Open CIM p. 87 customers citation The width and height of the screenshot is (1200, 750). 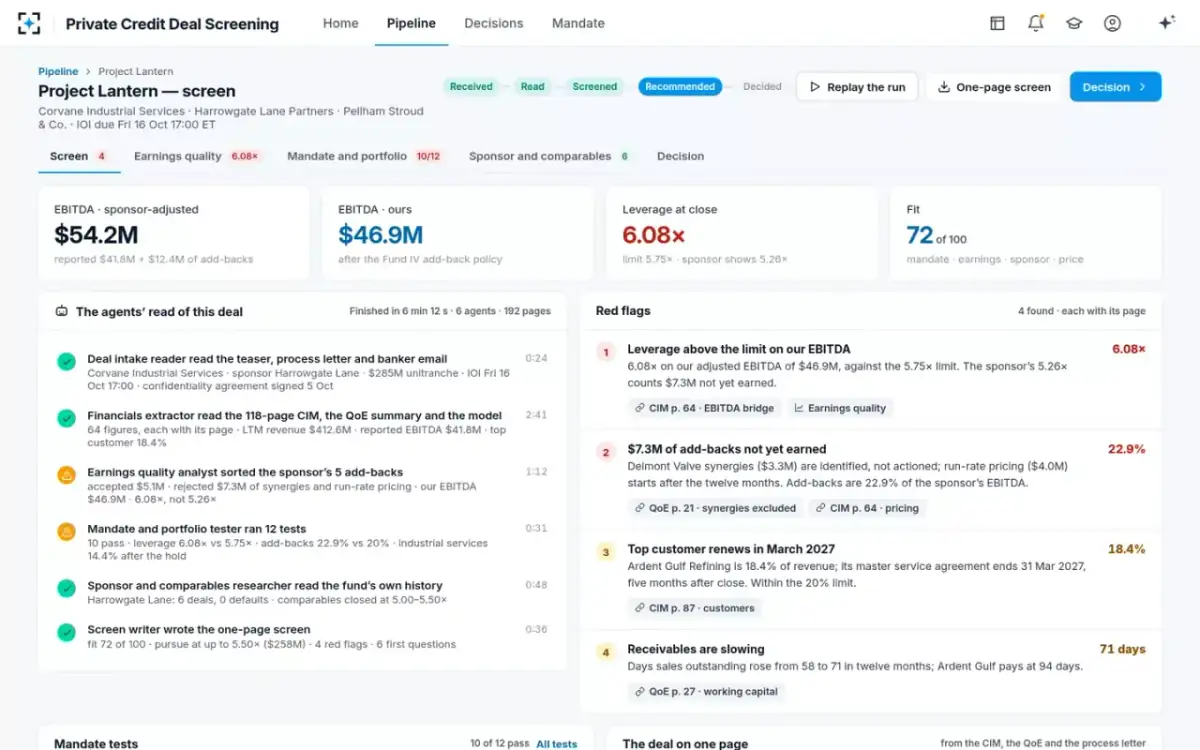(x=694, y=608)
